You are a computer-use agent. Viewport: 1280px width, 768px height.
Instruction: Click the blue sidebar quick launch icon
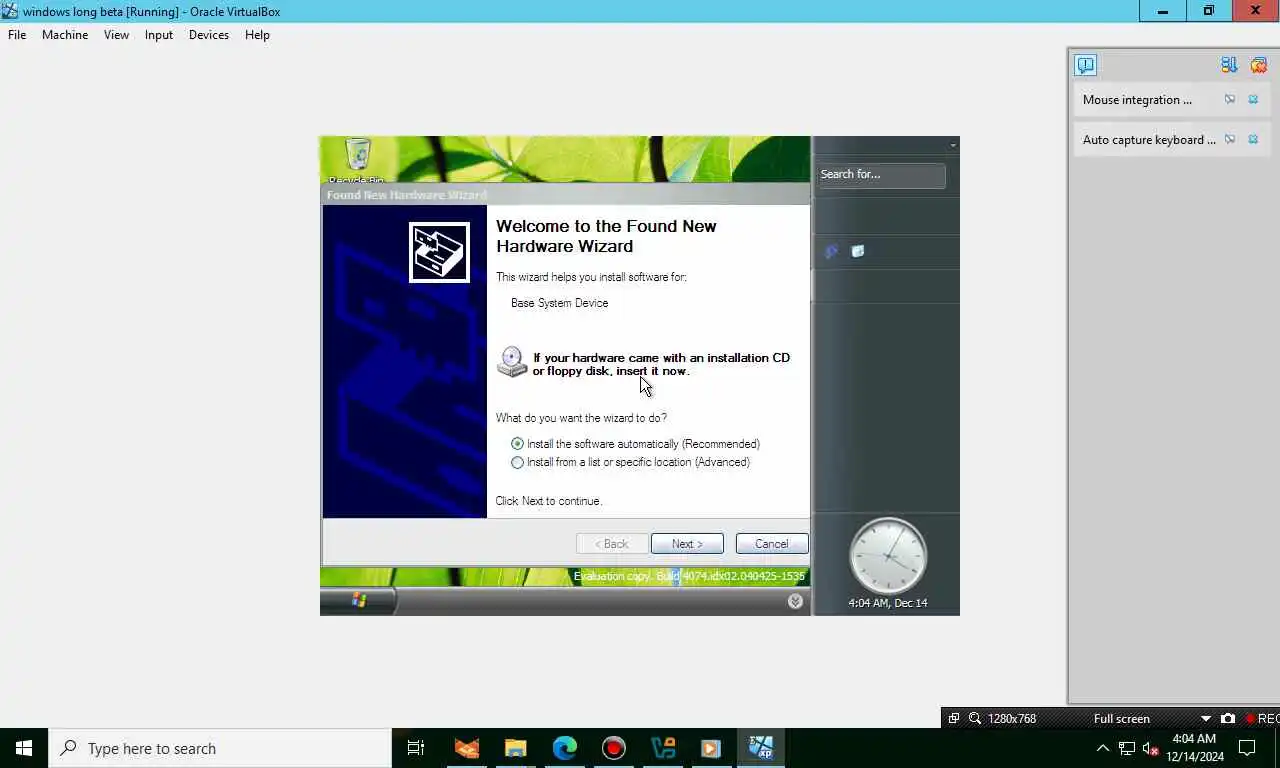pyautogui.click(x=831, y=252)
